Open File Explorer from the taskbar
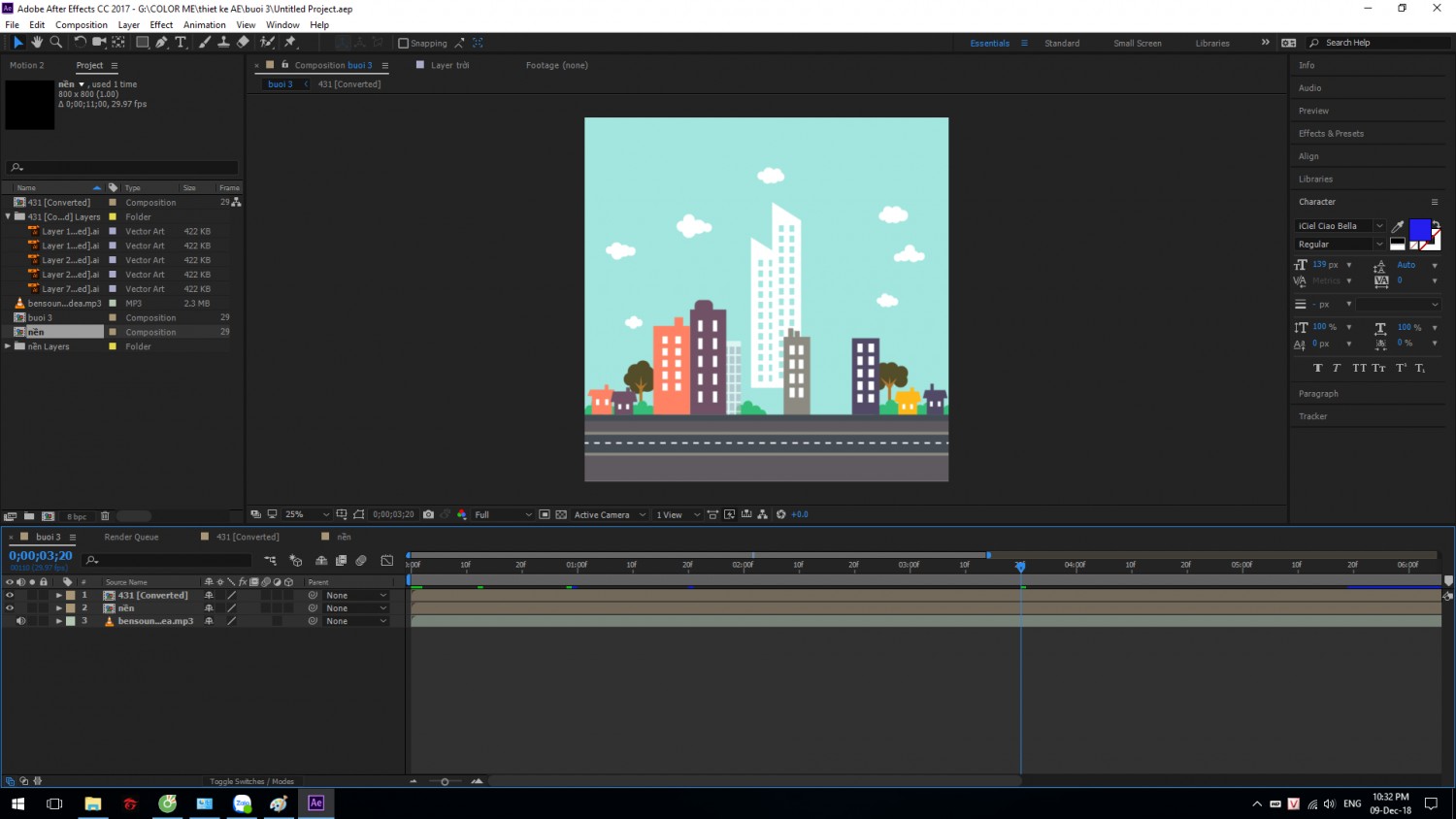This screenshot has width=1456, height=819. tap(92, 803)
